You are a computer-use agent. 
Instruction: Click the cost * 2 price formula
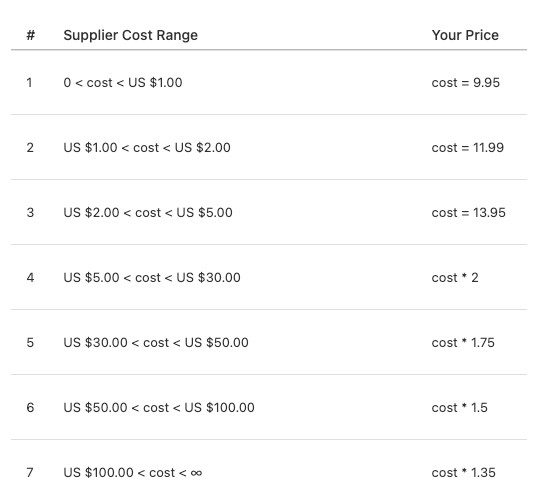point(455,278)
